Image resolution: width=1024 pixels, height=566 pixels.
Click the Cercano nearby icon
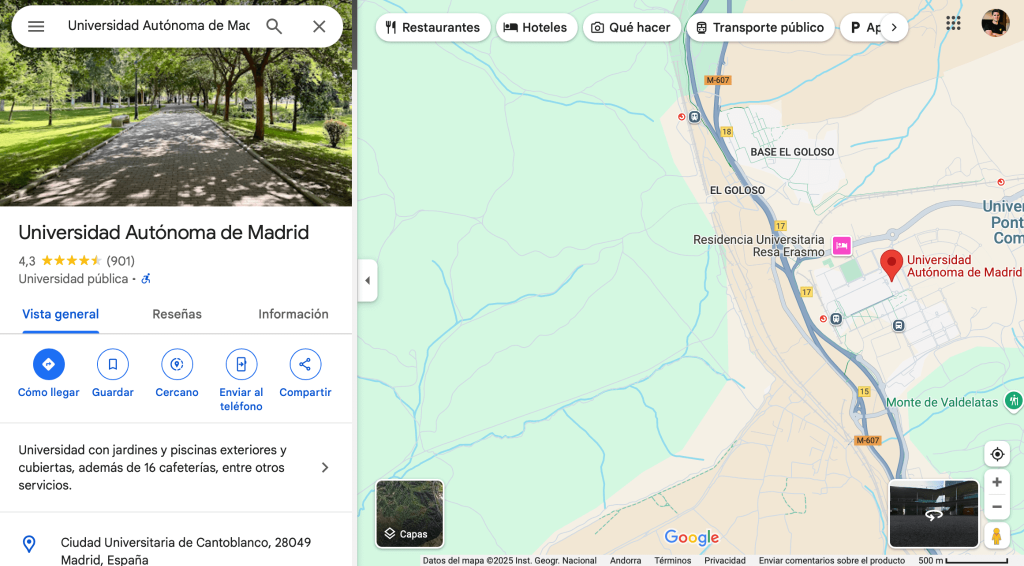(x=177, y=364)
